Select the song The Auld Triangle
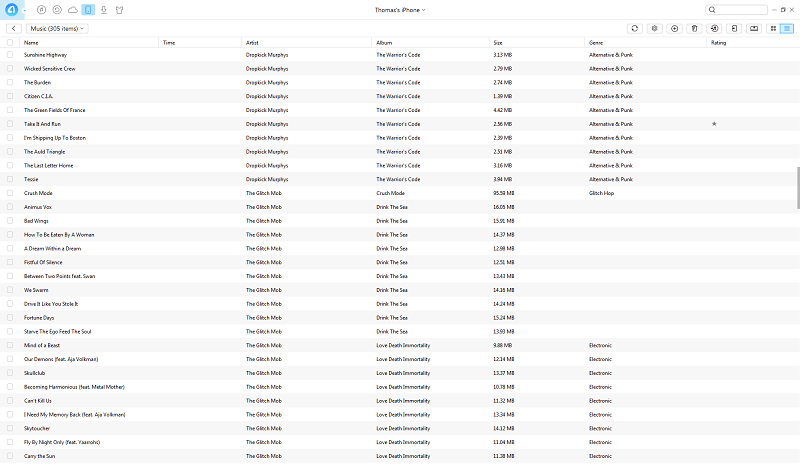Screen dimensions: 800x467 click(44, 152)
